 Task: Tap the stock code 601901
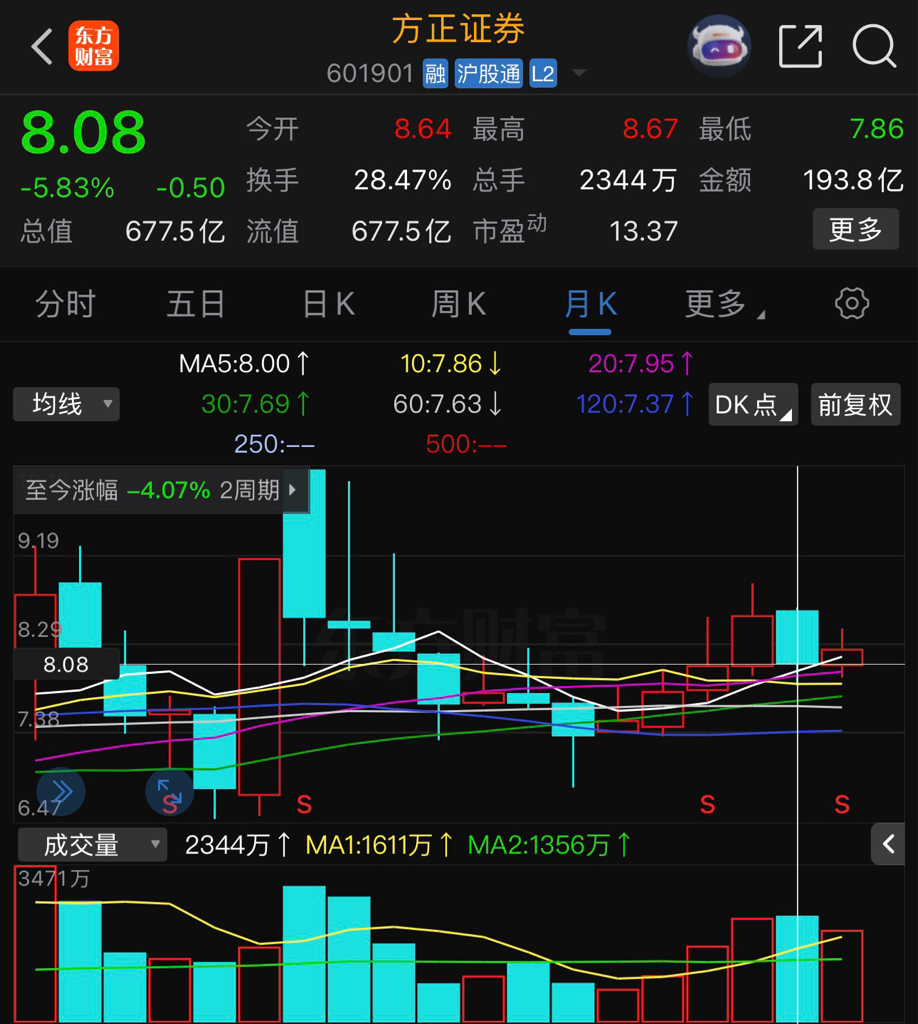[x=370, y=74]
